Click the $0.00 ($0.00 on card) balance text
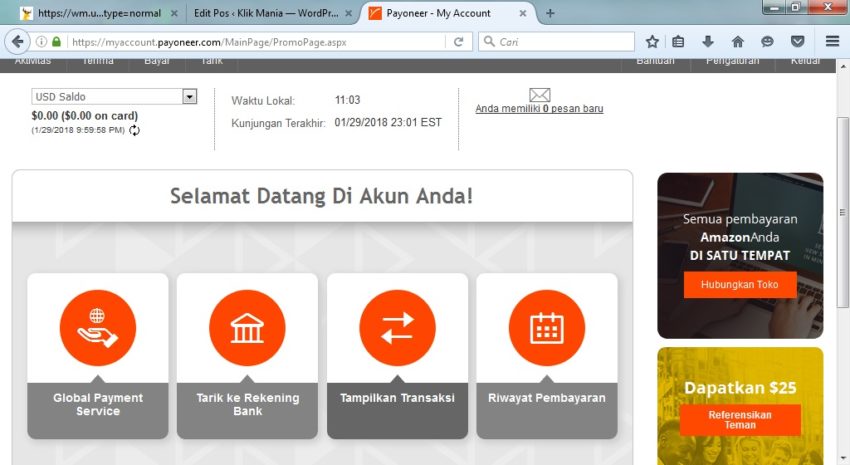Image resolution: width=850 pixels, height=465 pixels. tap(85, 115)
